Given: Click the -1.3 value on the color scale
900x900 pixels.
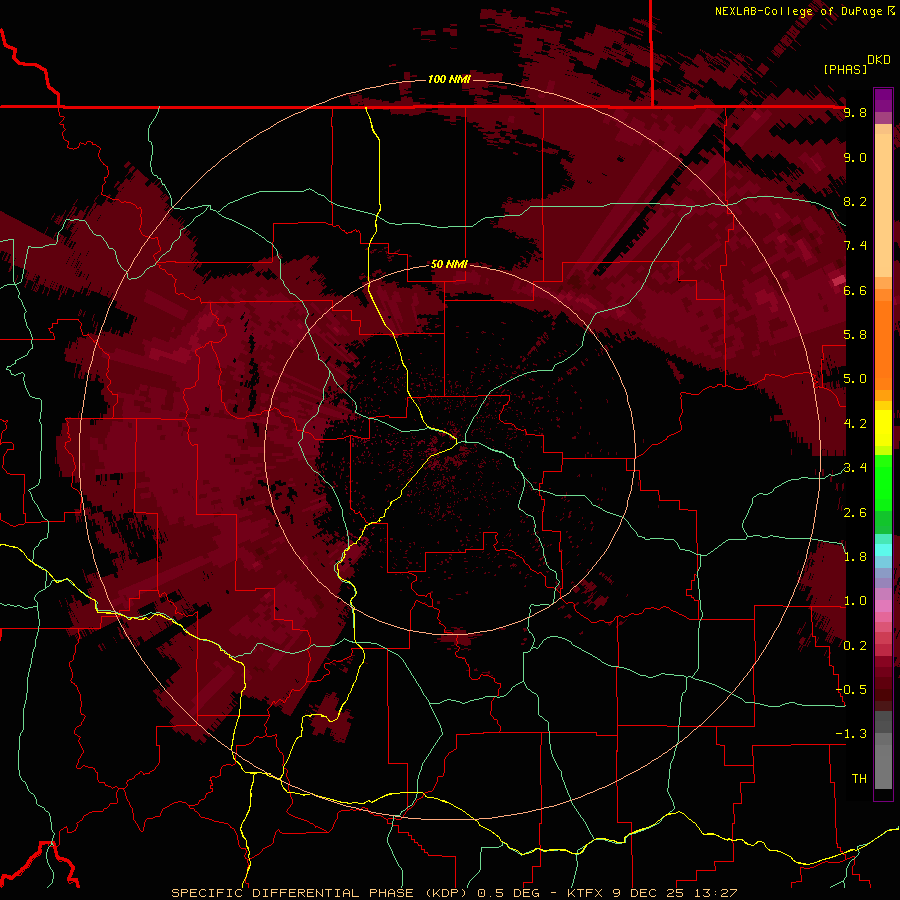Looking at the screenshot, I should click(x=852, y=734).
